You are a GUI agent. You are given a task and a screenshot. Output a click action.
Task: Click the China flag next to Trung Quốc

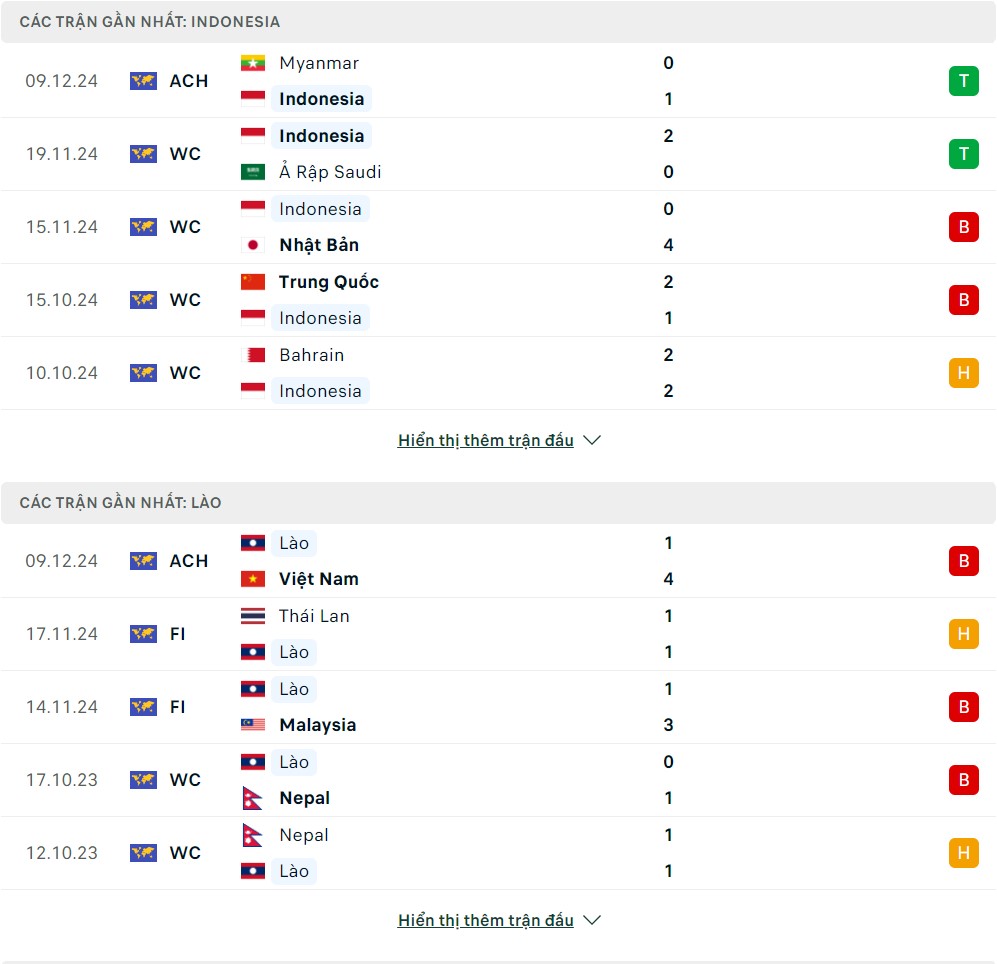coord(253,282)
